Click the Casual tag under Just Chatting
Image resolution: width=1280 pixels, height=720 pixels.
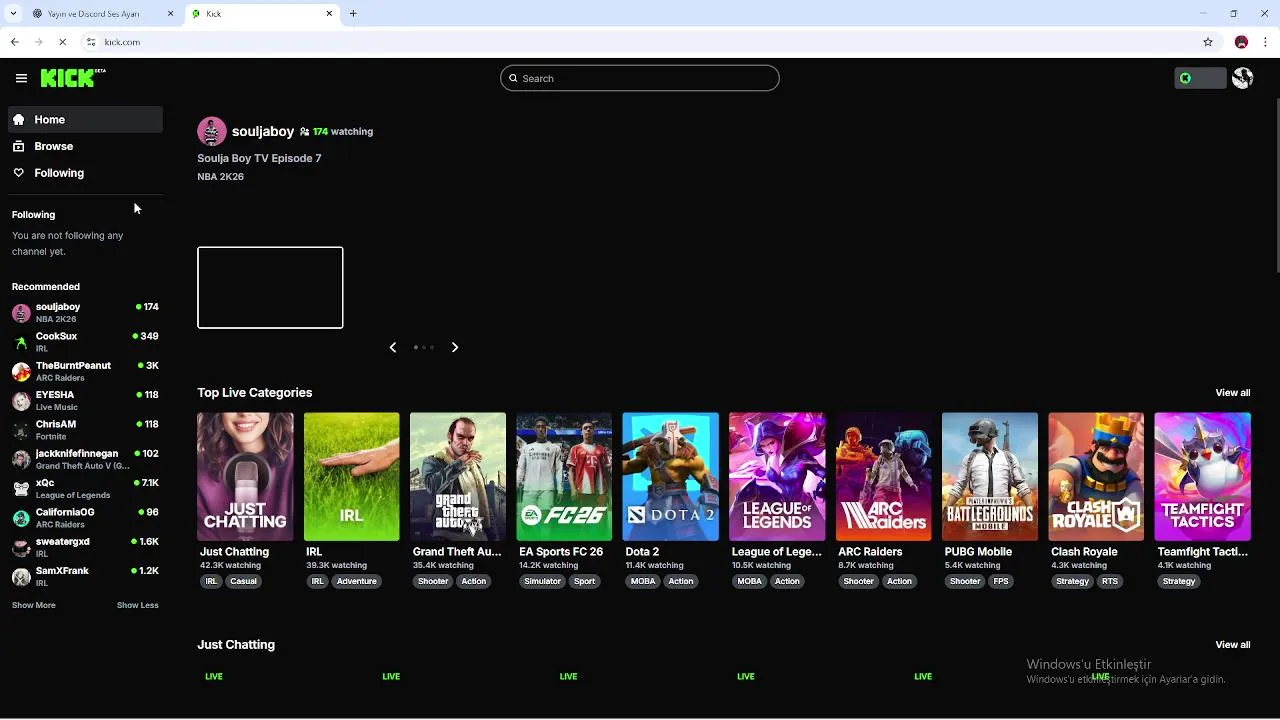click(243, 581)
